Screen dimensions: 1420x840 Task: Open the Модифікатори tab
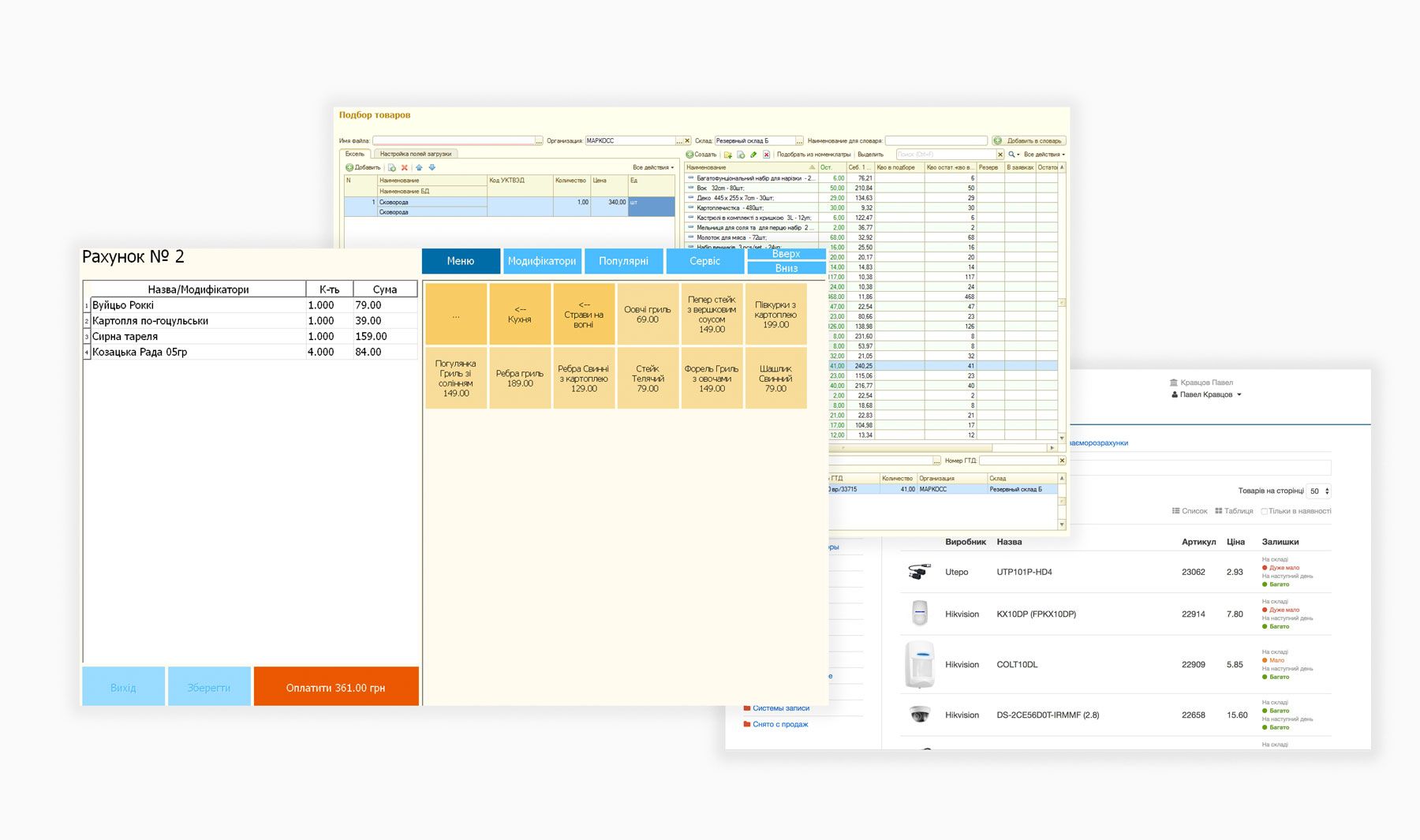coord(542,261)
